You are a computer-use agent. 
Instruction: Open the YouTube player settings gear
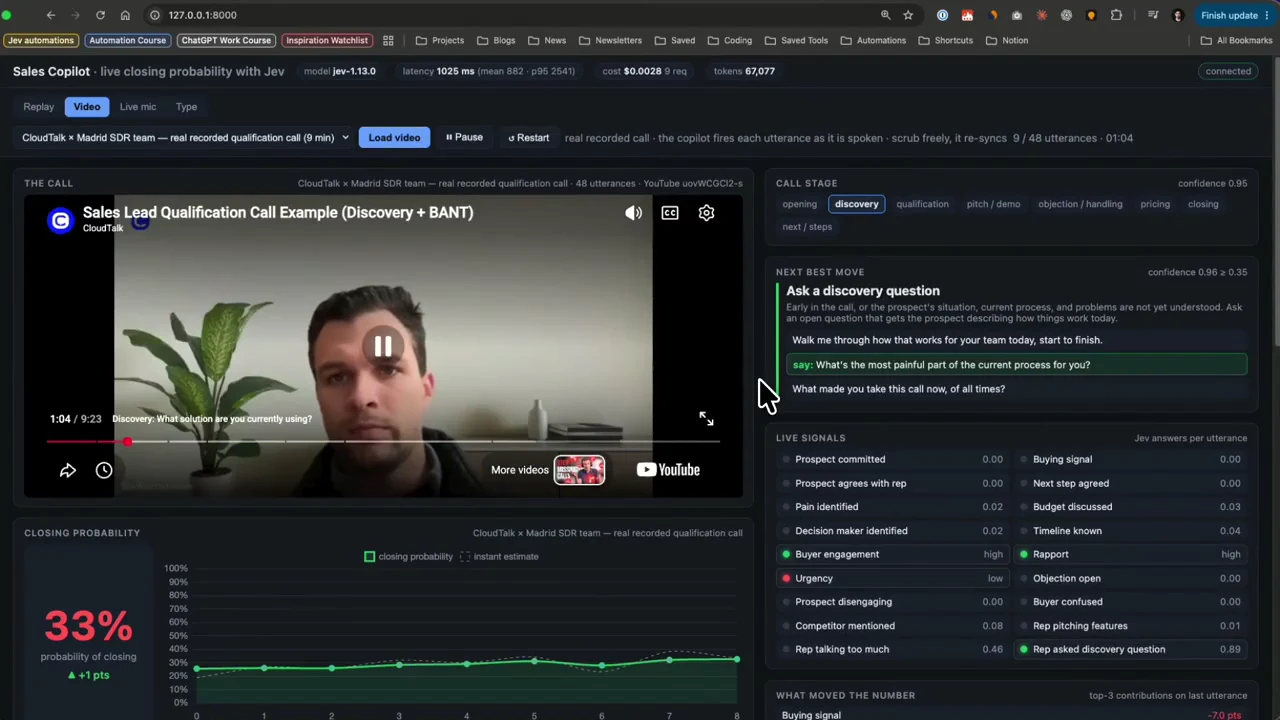(x=706, y=213)
